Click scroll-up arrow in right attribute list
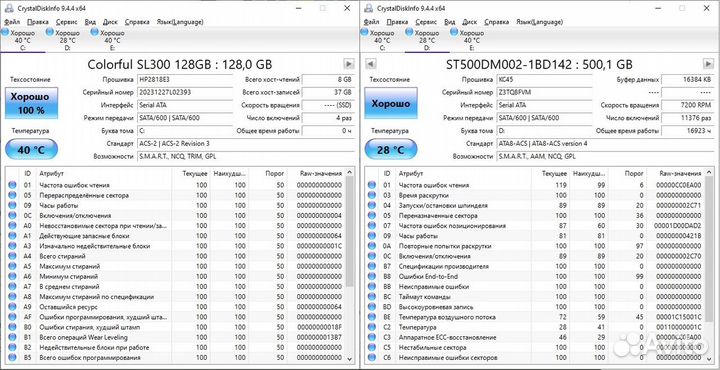720x370 pixels. pos(709,173)
